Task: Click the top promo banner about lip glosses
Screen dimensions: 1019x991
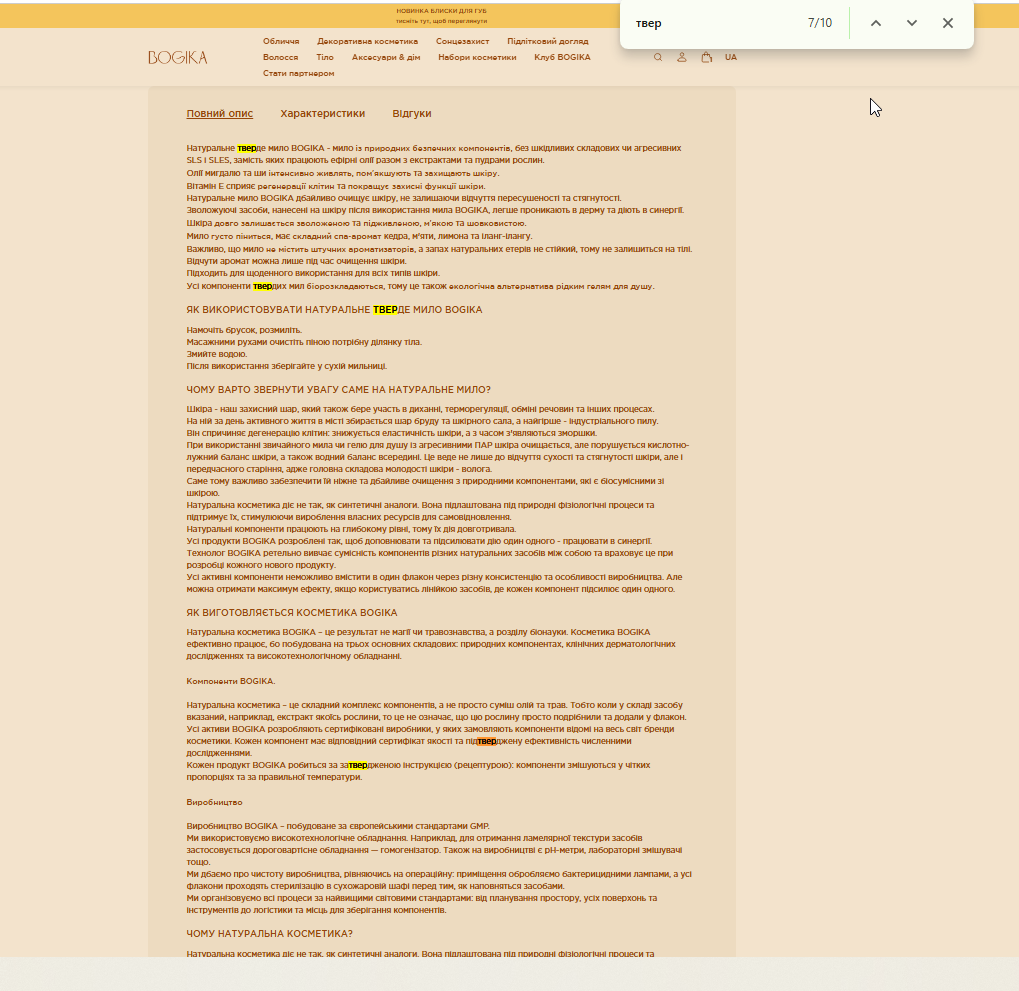Action: click(x=441, y=16)
